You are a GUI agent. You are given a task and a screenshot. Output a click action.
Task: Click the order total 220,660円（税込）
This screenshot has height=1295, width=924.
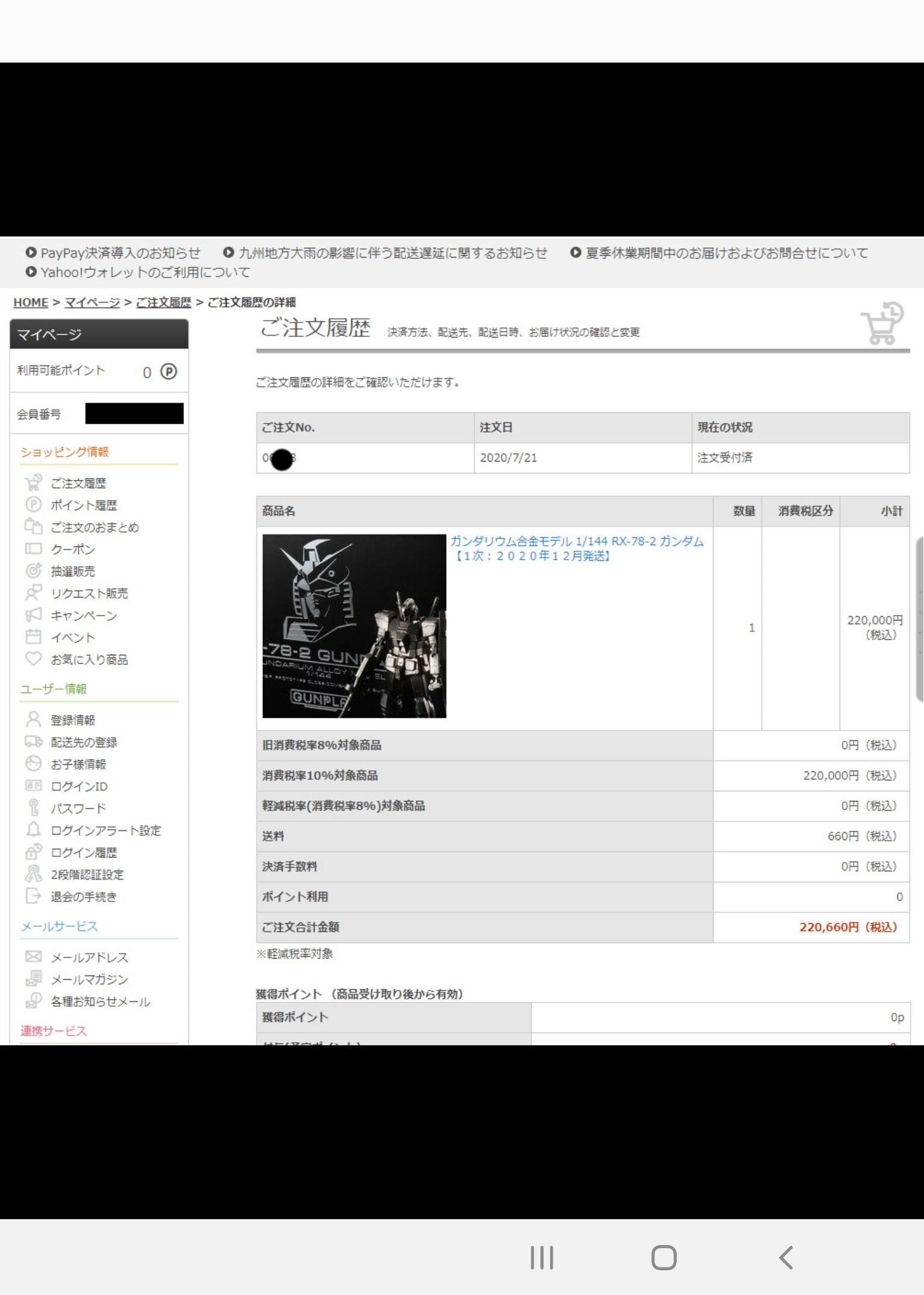point(848,927)
